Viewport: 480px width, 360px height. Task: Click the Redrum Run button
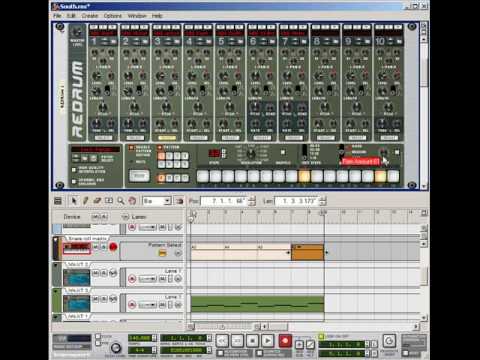coord(139,176)
